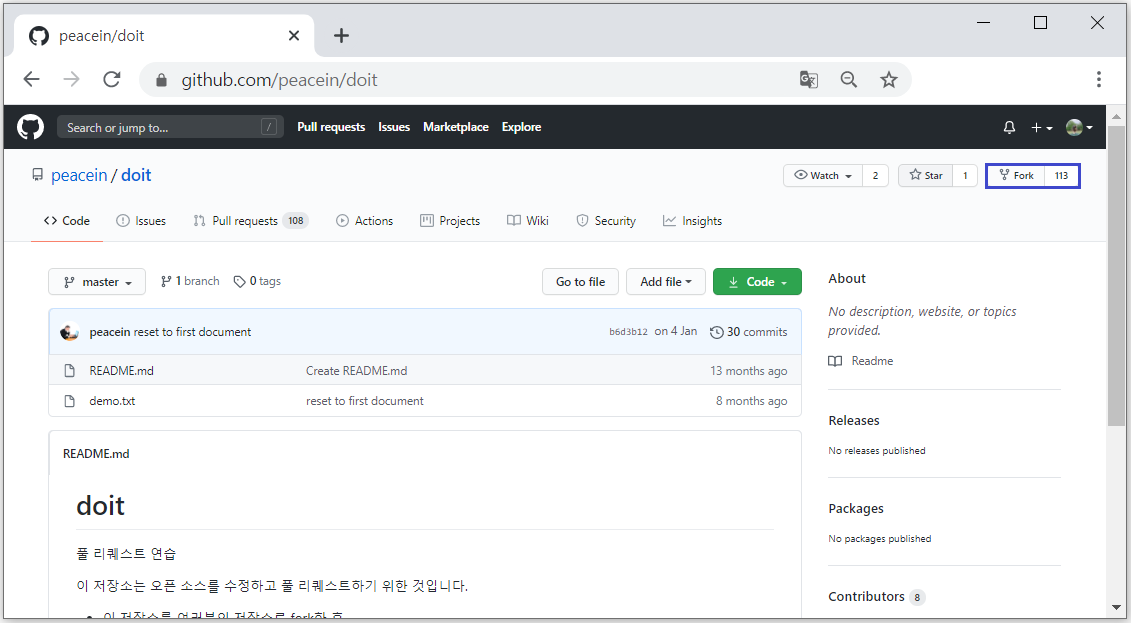
Task: Expand the green Code download dropdown
Action: click(757, 282)
